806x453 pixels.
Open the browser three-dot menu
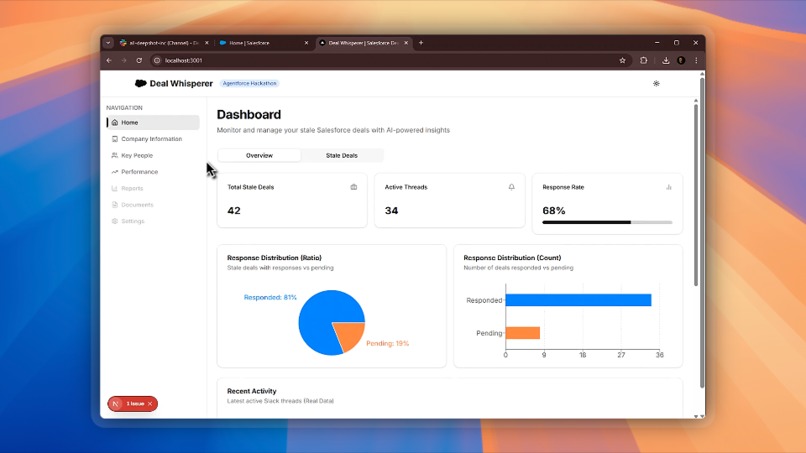696,60
